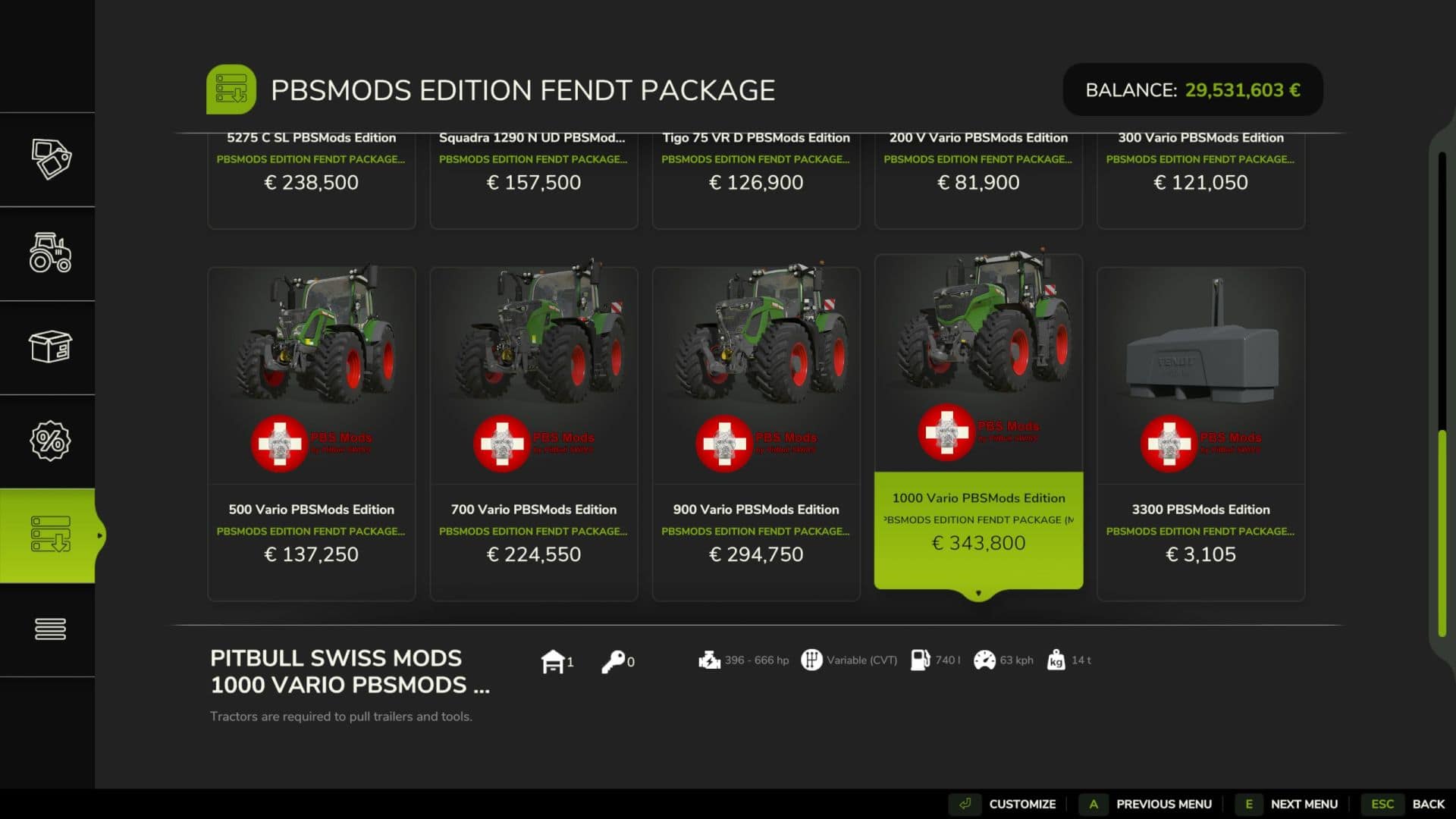Select the 3300 PBSMods Edition weight
The height and width of the screenshot is (819, 1456).
click(x=1201, y=434)
